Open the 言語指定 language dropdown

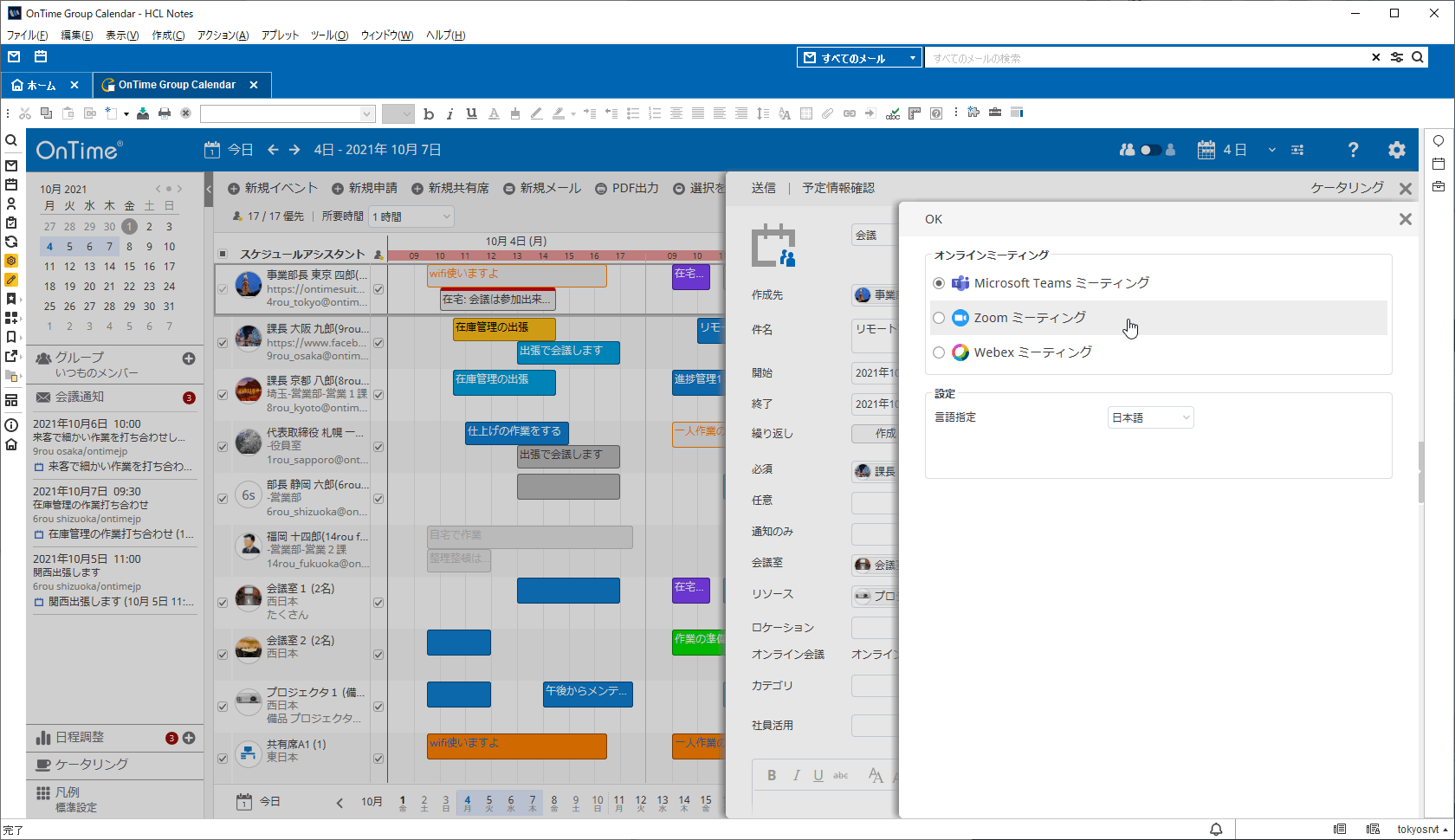tap(1150, 417)
